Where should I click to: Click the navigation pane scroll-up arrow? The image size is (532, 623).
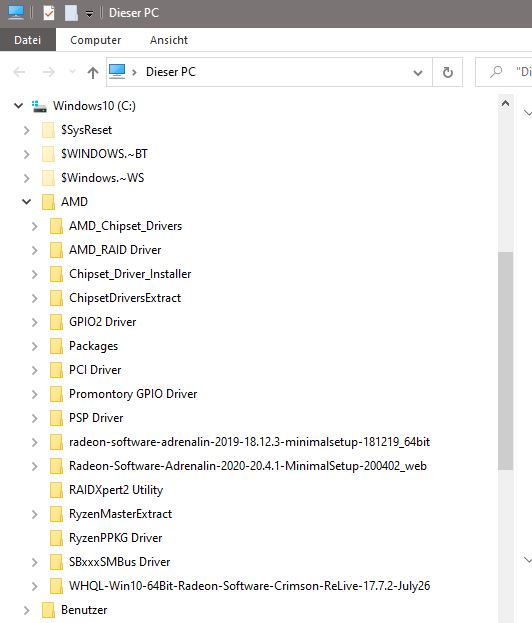click(505, 104)
